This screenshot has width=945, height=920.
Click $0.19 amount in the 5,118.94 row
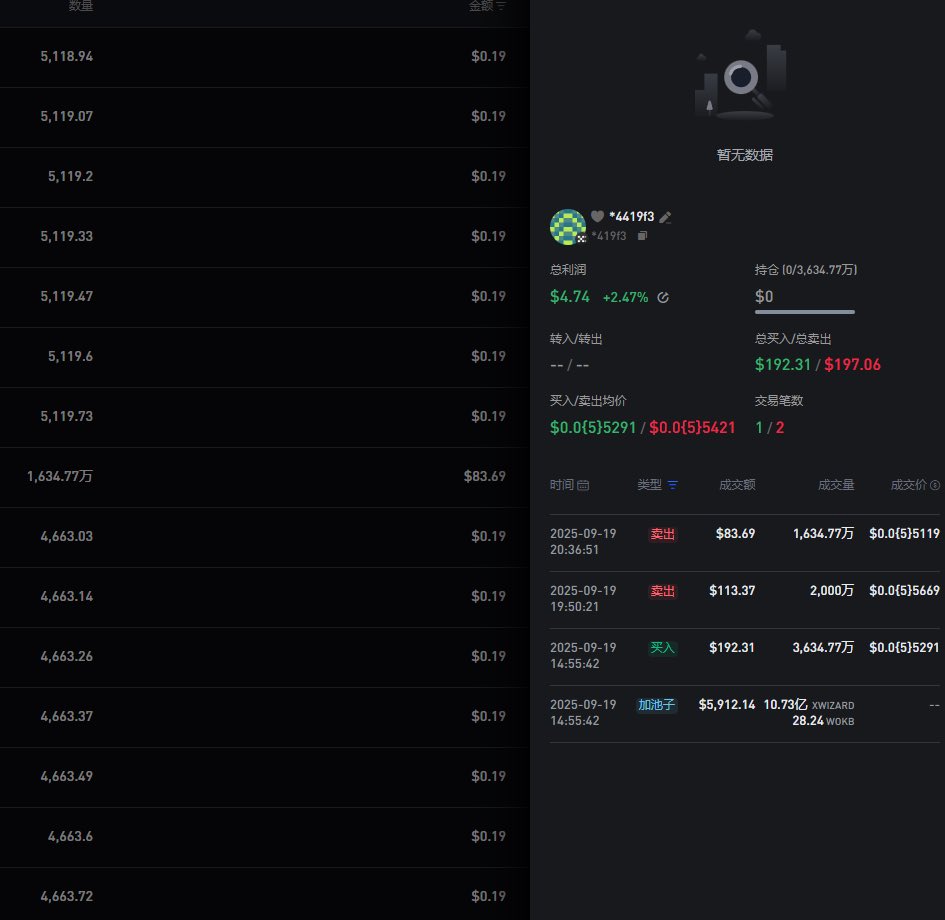(488, 57)
